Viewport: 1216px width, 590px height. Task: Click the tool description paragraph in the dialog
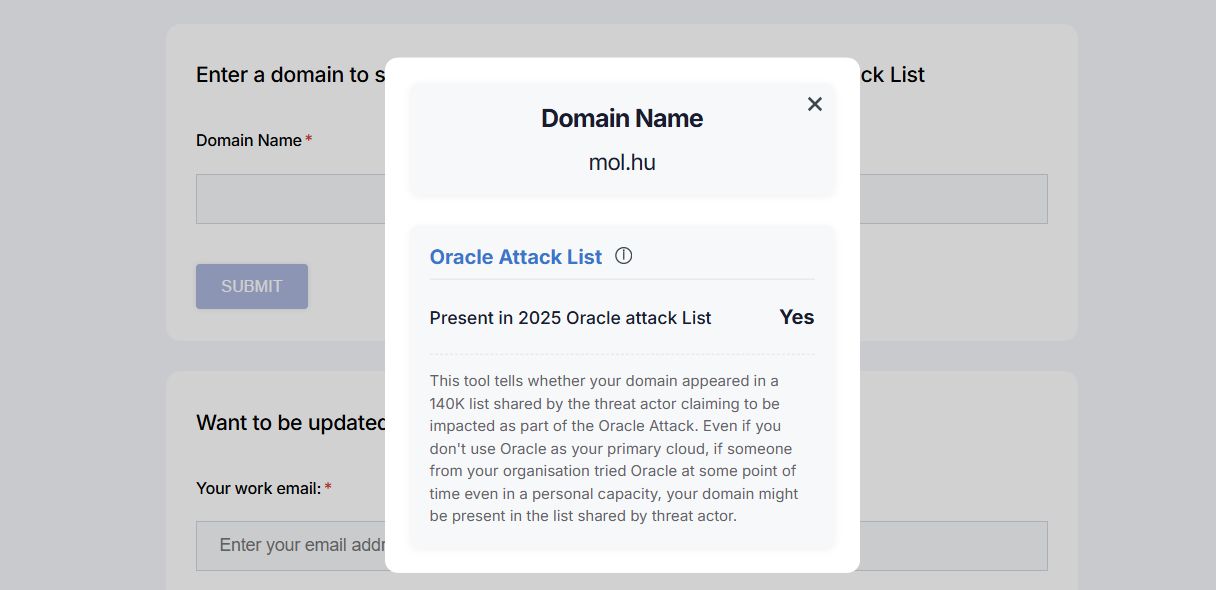click(614, 449)
